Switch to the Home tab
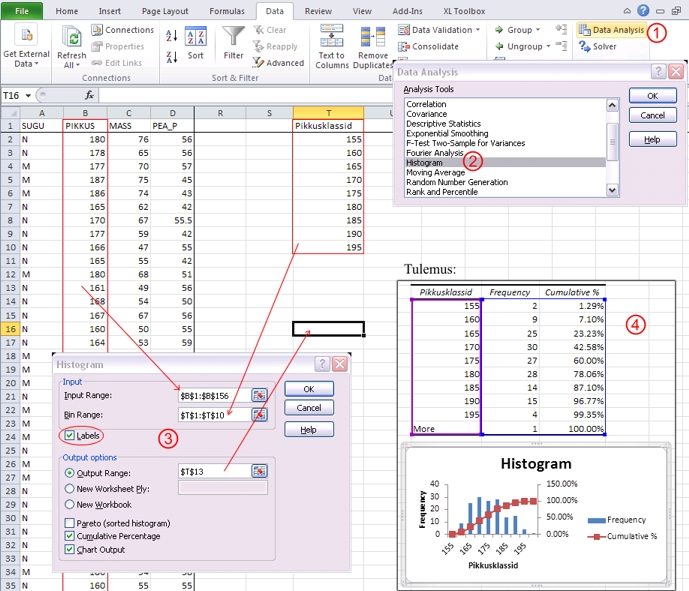689x591 pixels. point(67,11)
